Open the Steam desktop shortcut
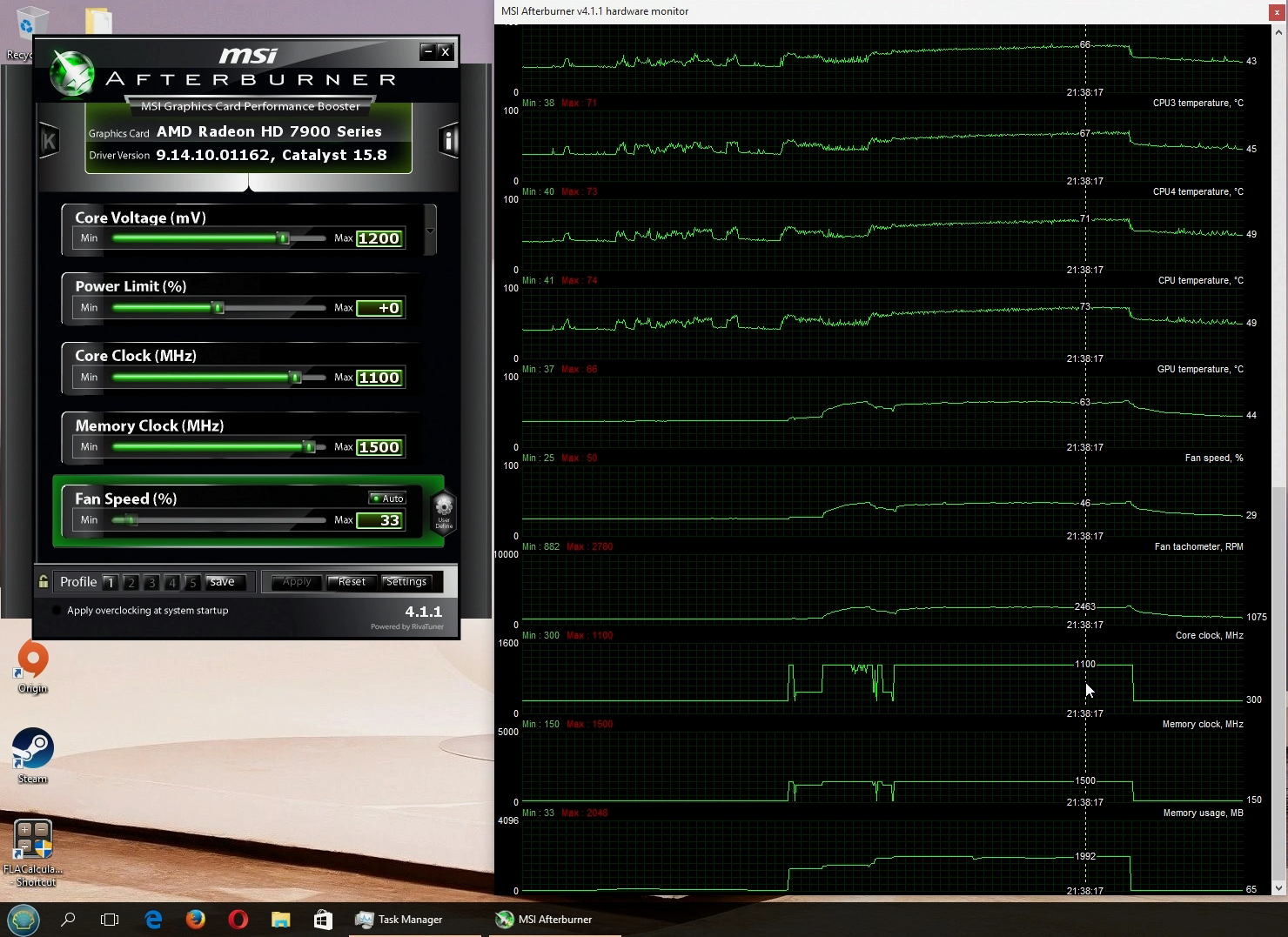 coord(33,754)
